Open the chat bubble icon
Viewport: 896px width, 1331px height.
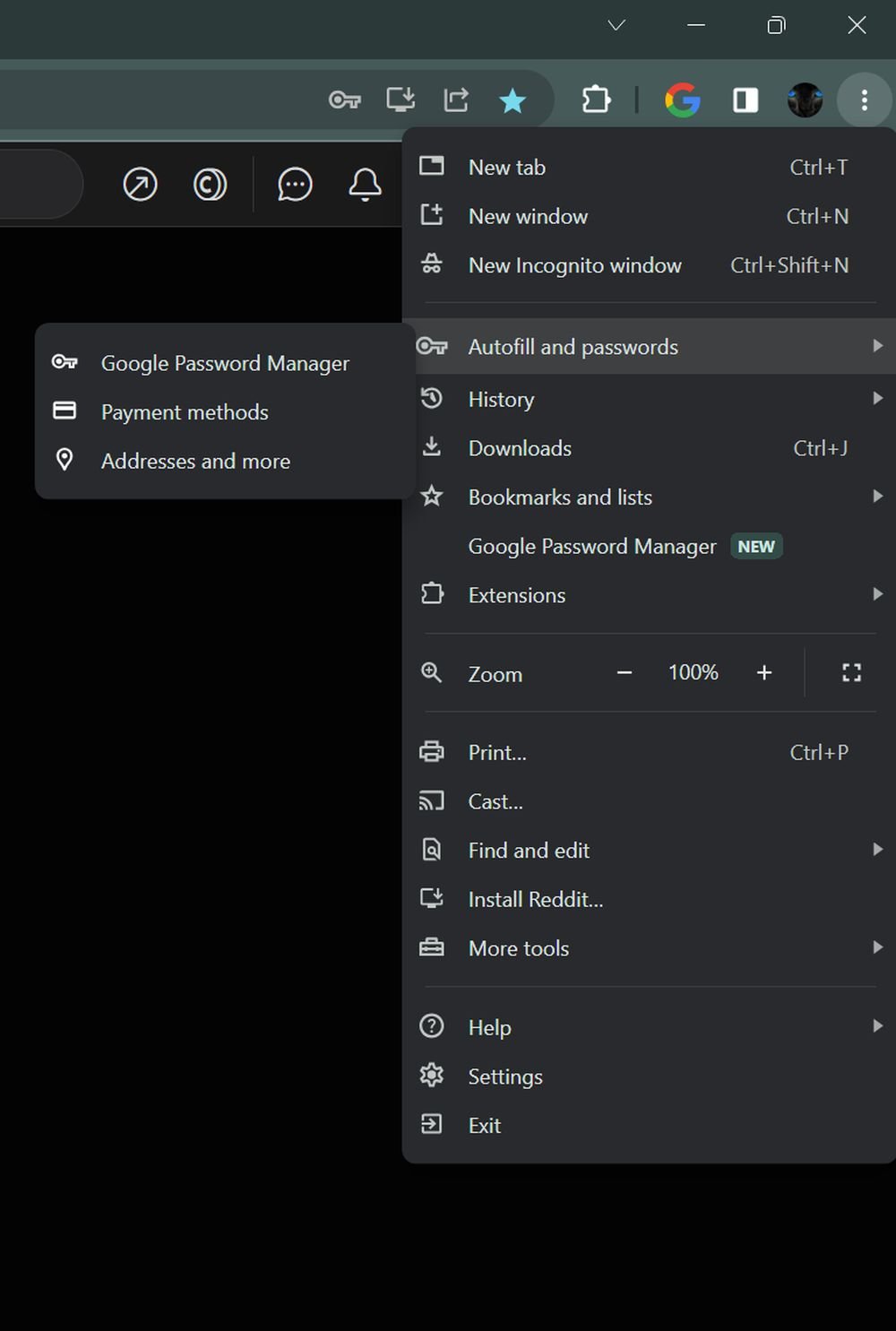point(295,185)
